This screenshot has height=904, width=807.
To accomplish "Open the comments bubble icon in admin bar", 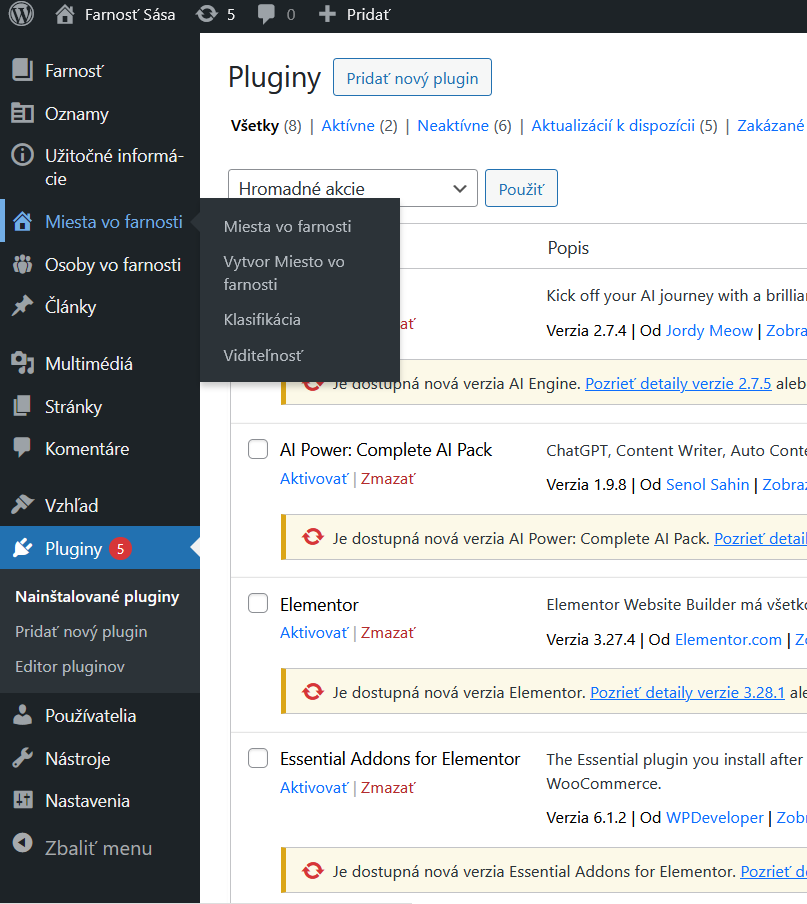I will coord(266,14).
